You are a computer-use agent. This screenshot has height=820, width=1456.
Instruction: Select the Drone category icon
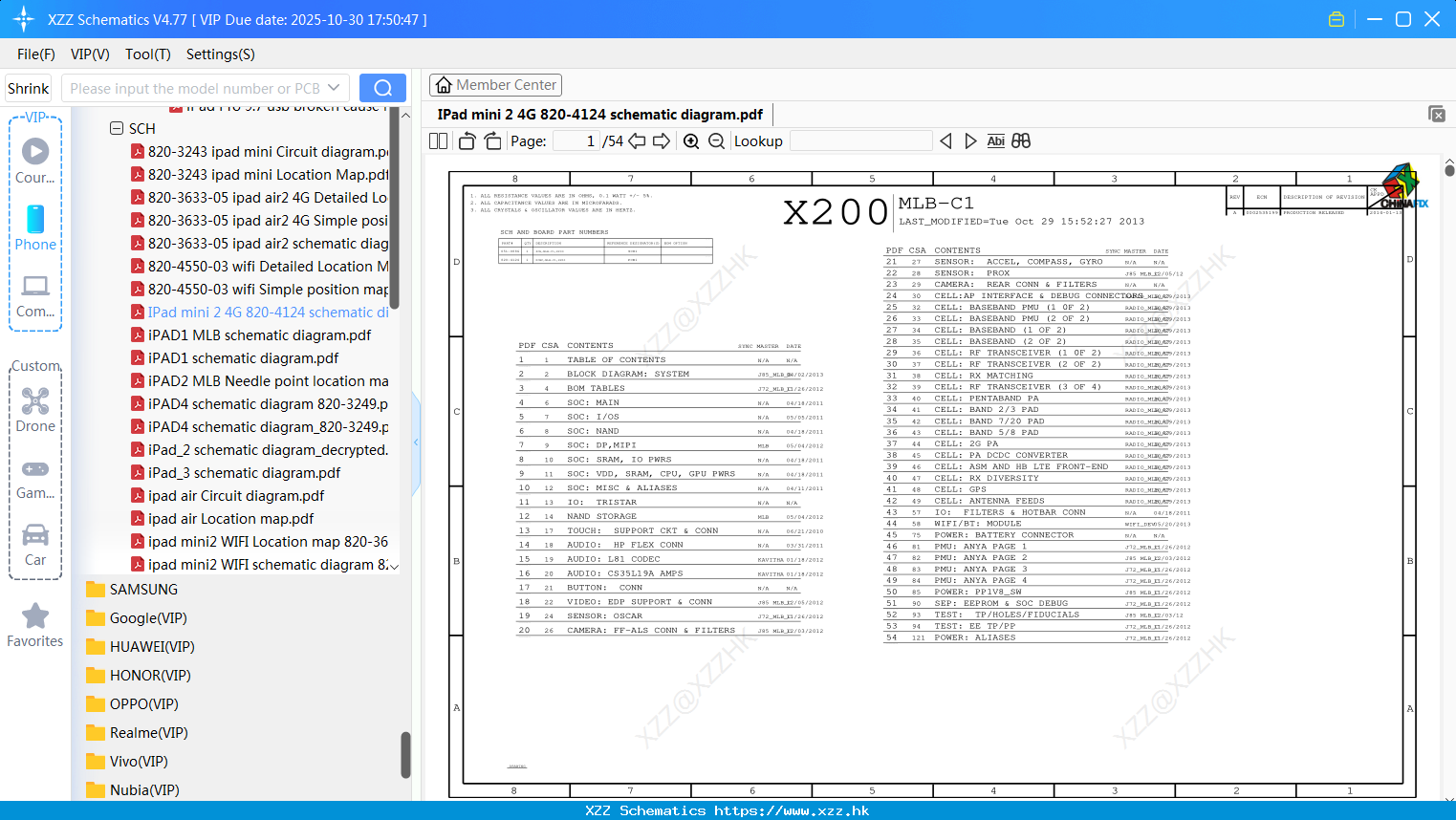coord(35,409)
